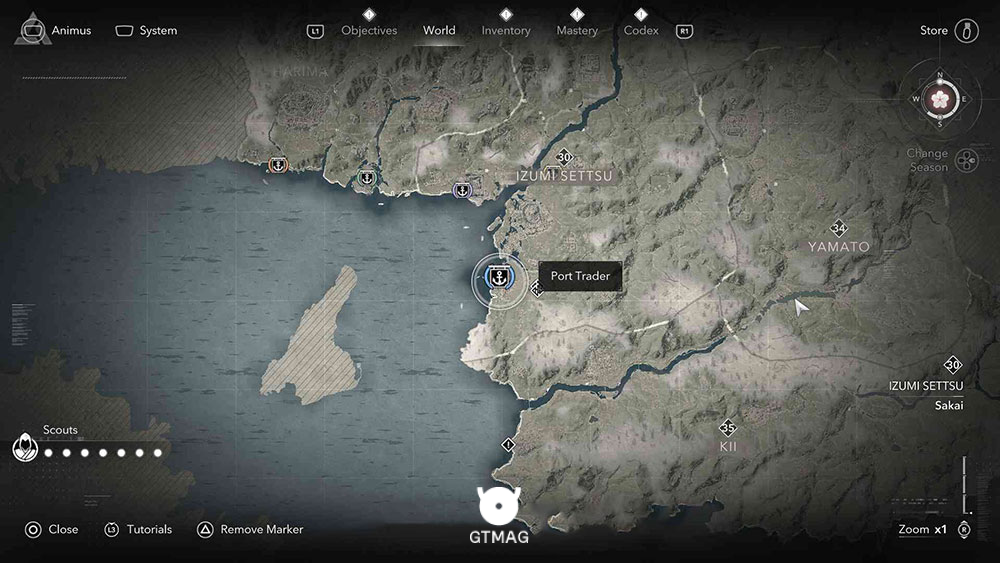This screenshot has height=563, width=1000.
Task: Click the Change Season icon
Action: [x=967, y=160]
